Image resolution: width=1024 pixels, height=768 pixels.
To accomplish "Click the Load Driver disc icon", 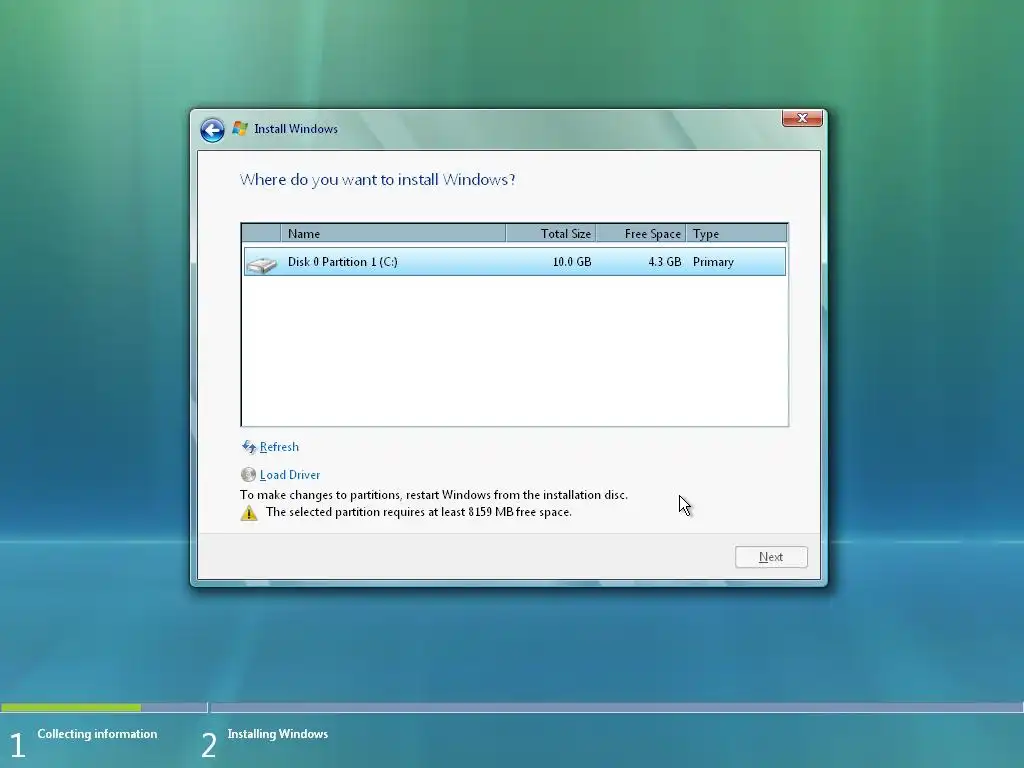I will point(248,475).
